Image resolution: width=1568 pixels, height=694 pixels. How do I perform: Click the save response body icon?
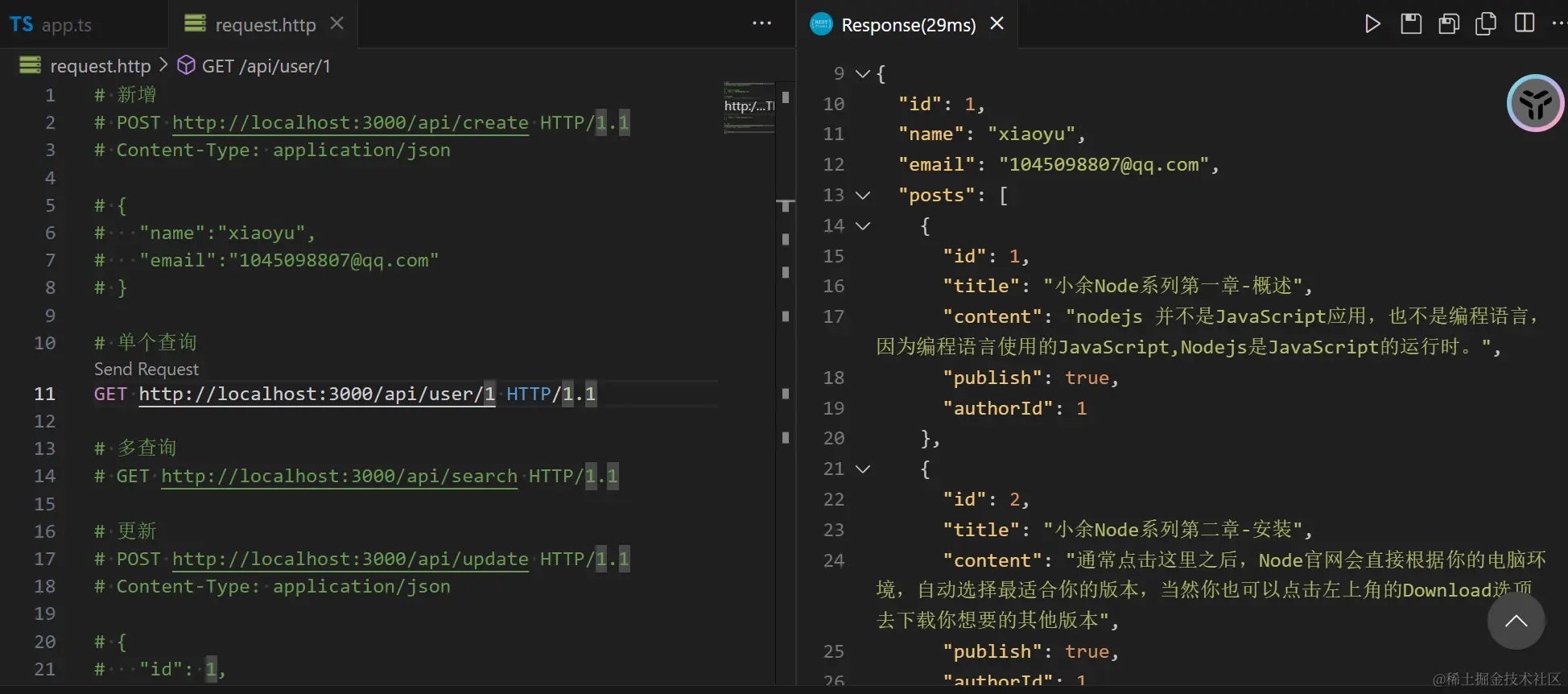(1449, 24)
